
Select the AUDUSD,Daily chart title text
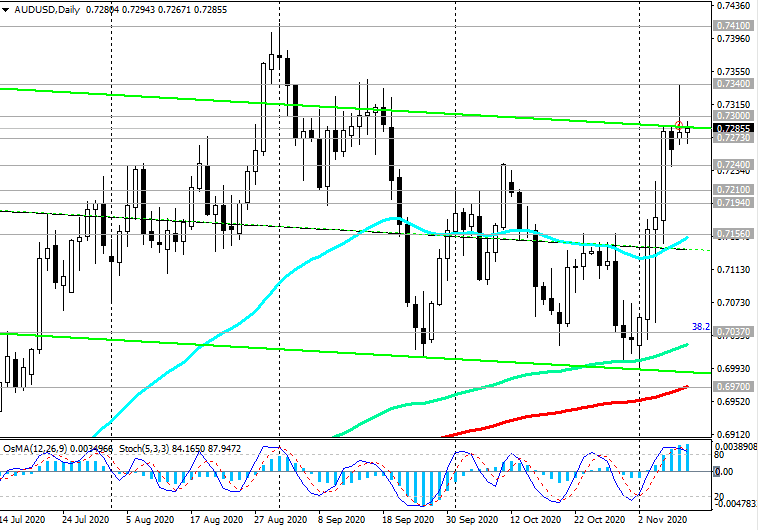coord(47,10)
